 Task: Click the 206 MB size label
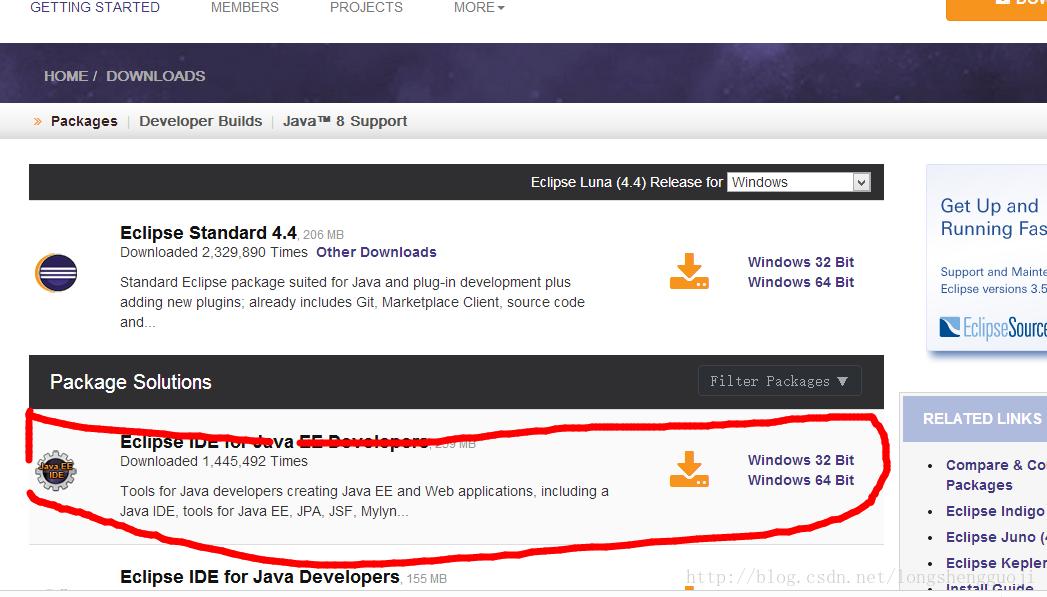tap(323, 235)
